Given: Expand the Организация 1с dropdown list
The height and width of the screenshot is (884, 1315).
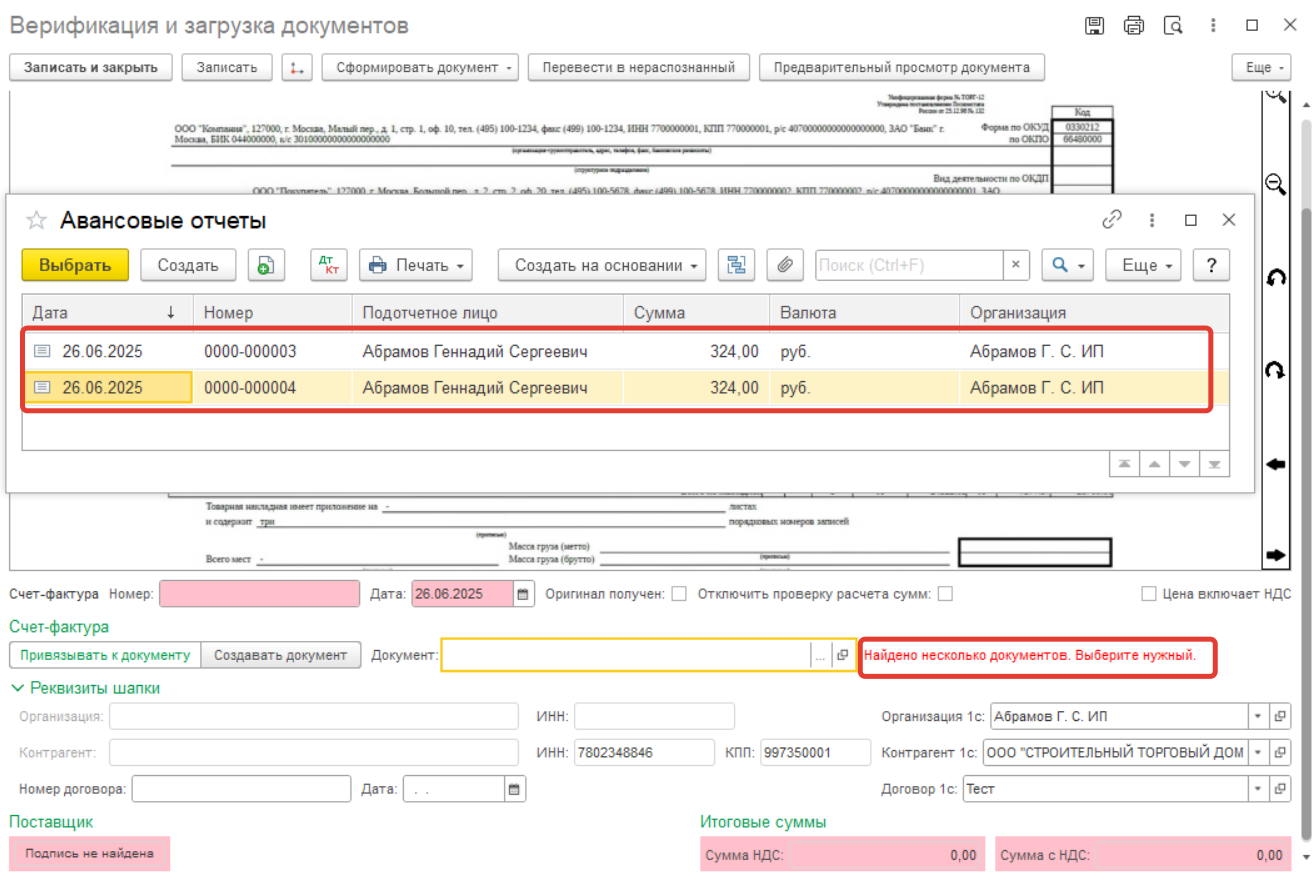Looking at the screenshot, I should click(x=1257, y=717).
